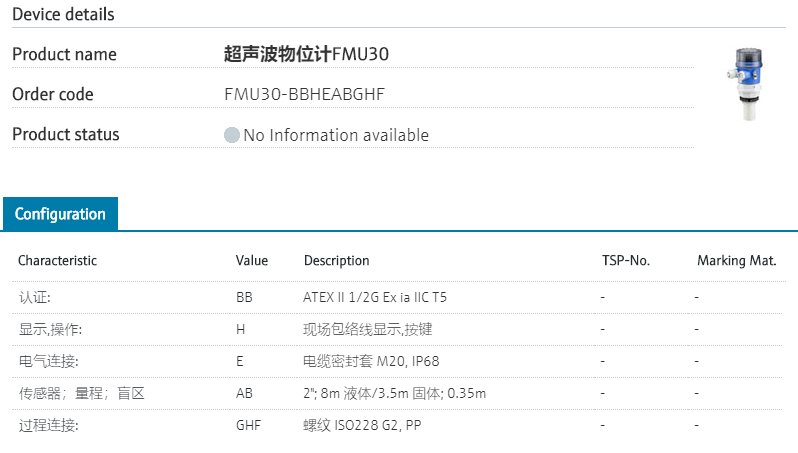Select the 认证 characteristic row label
This screenshot has height=453, width=798.
(34, 297)
